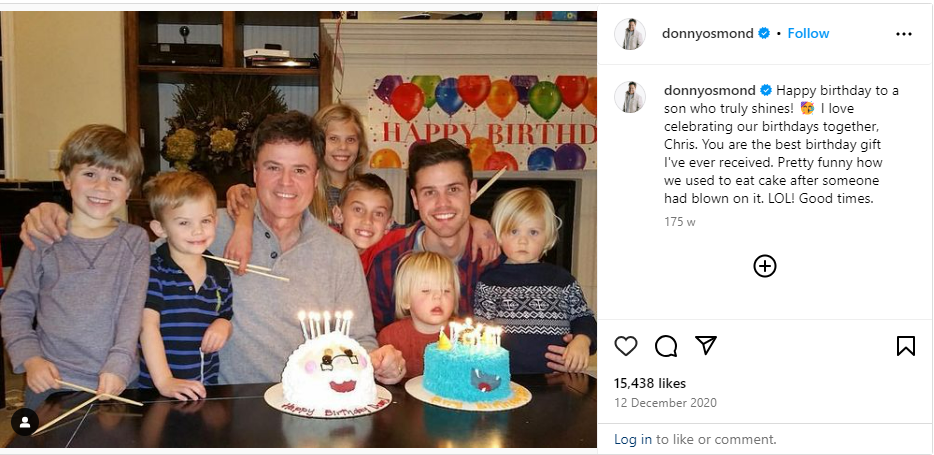Open the three-dot more options menu
The width and height of the screenshot is (934, 455).
pos(904,34)
